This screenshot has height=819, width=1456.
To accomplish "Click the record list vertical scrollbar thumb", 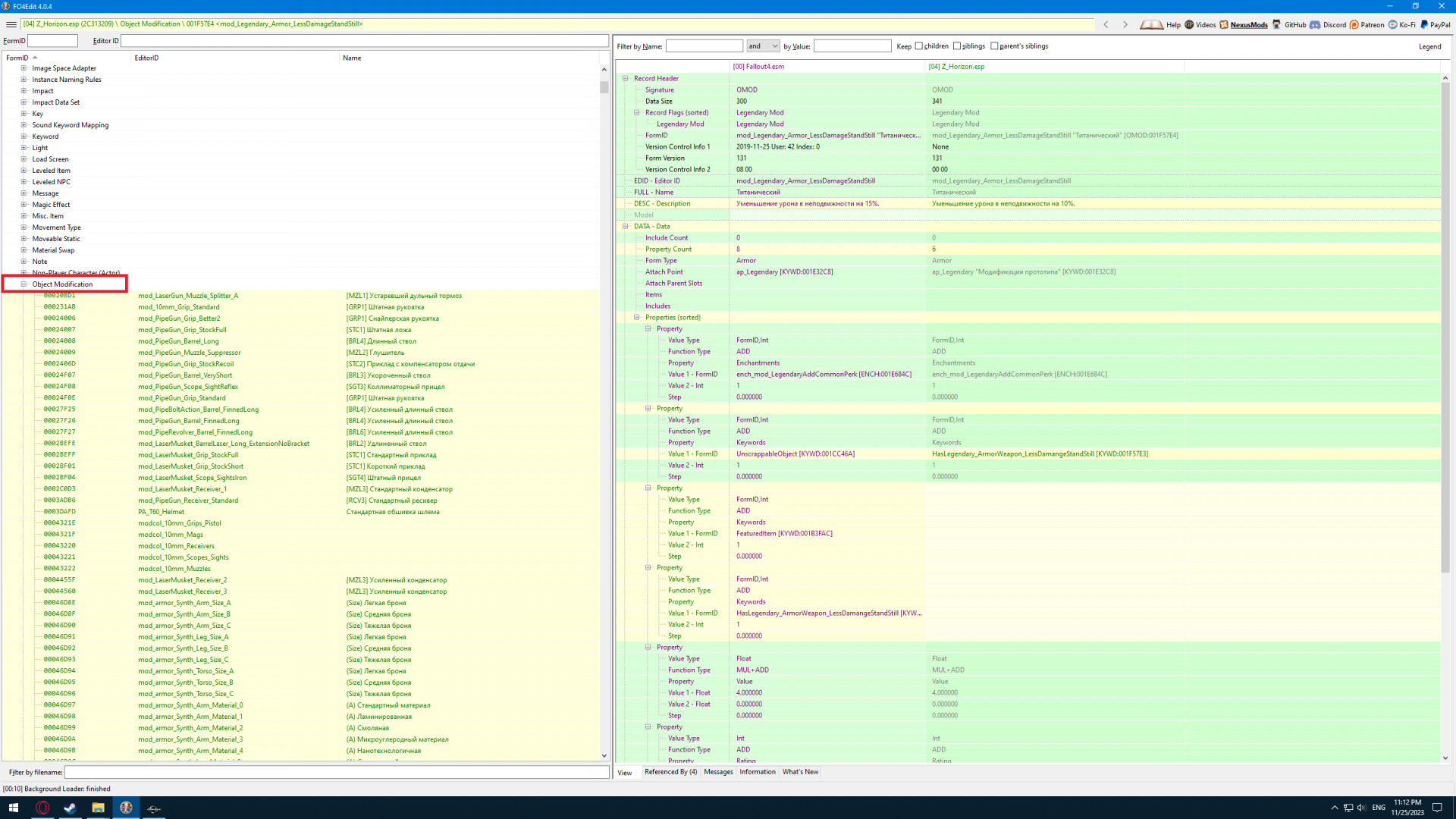I will coord(604,86).
